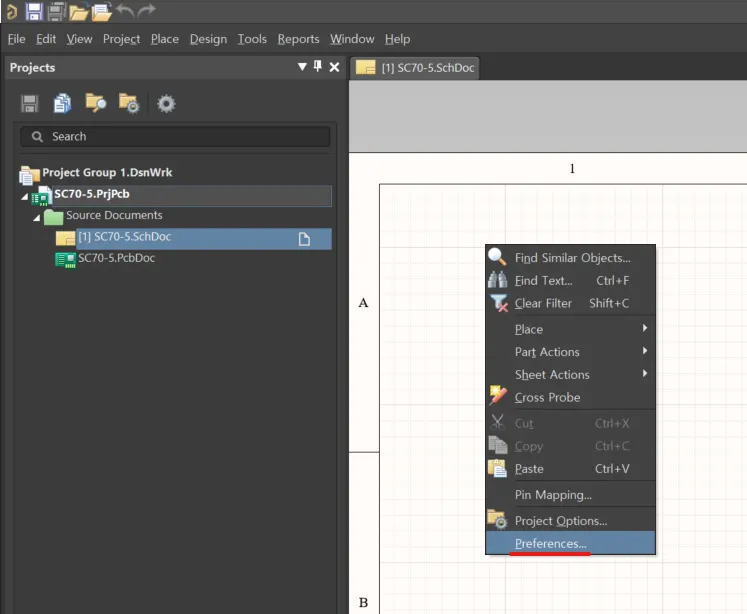Select Cross Probe in context menu
747x614 pixels.
(570, 397)
